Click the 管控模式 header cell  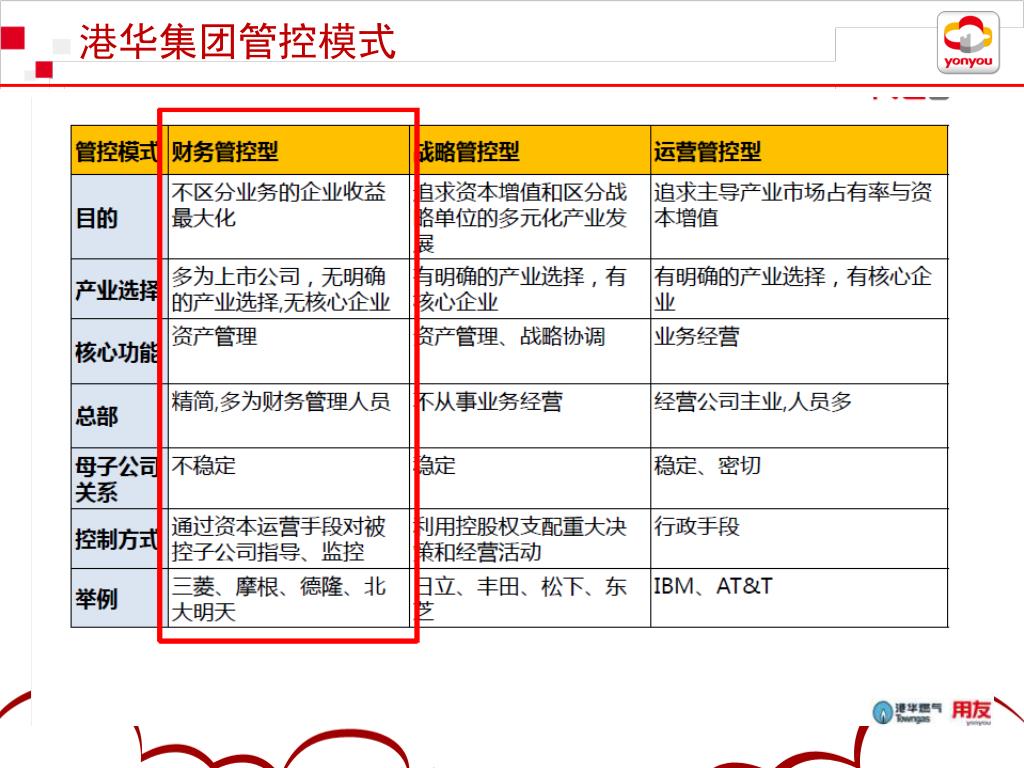120,150
